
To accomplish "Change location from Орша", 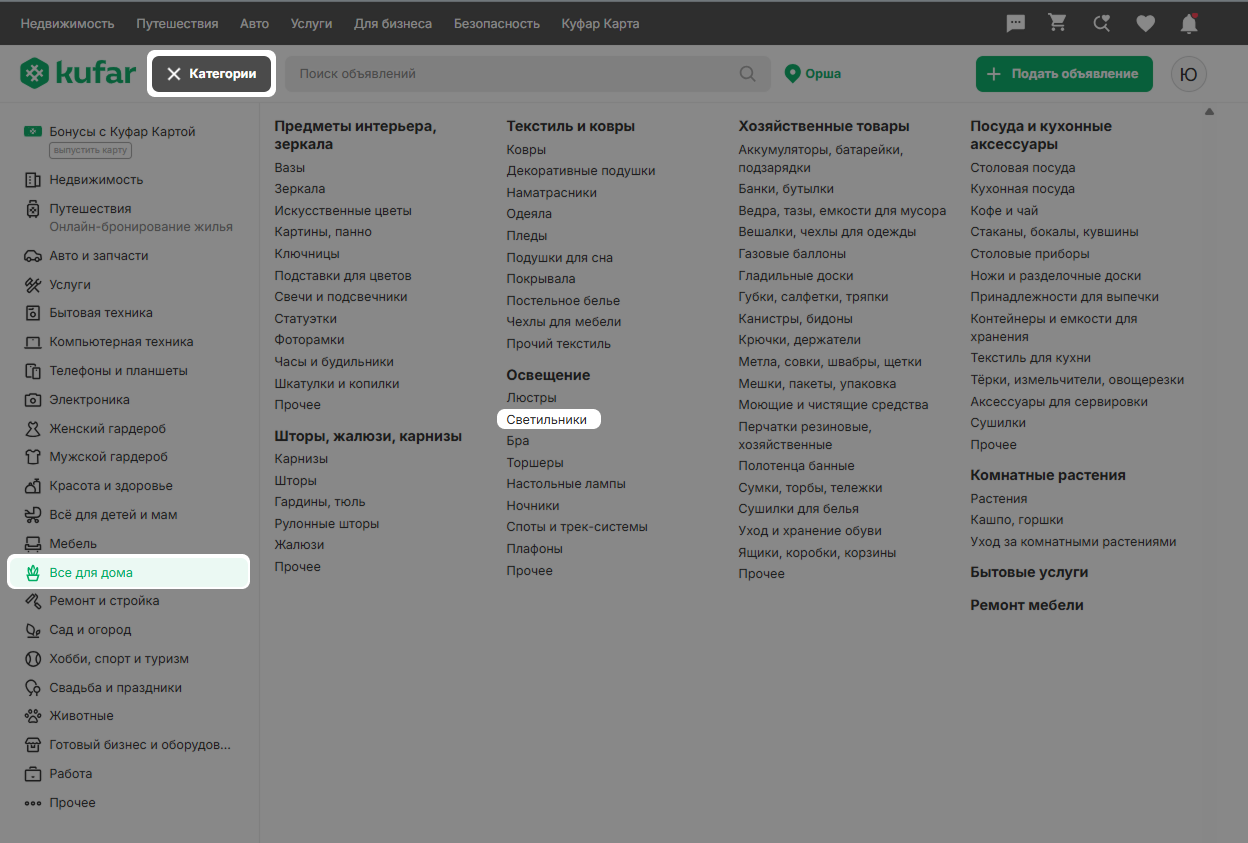I will (x=813, y=74).
